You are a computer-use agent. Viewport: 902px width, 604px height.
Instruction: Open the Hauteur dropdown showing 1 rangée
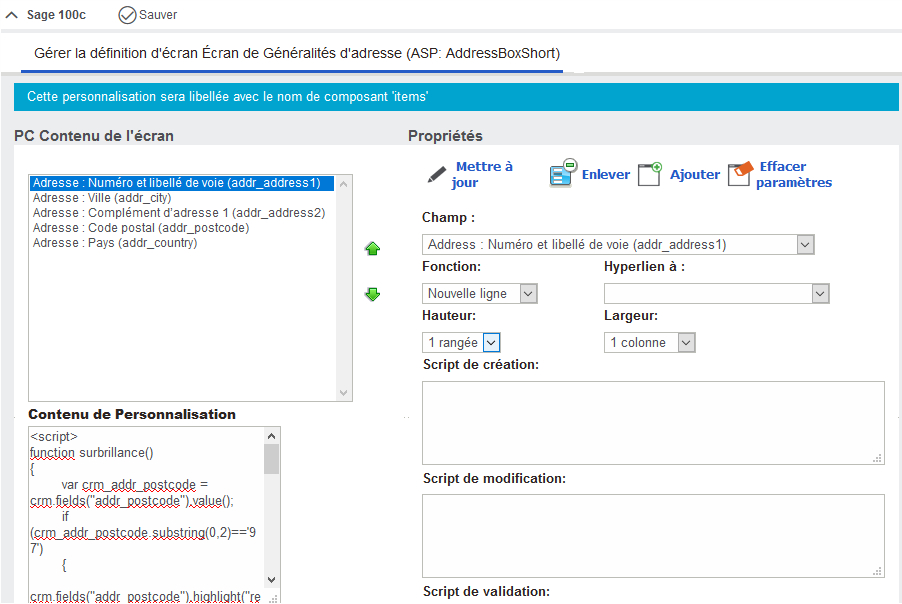(491, 343)
